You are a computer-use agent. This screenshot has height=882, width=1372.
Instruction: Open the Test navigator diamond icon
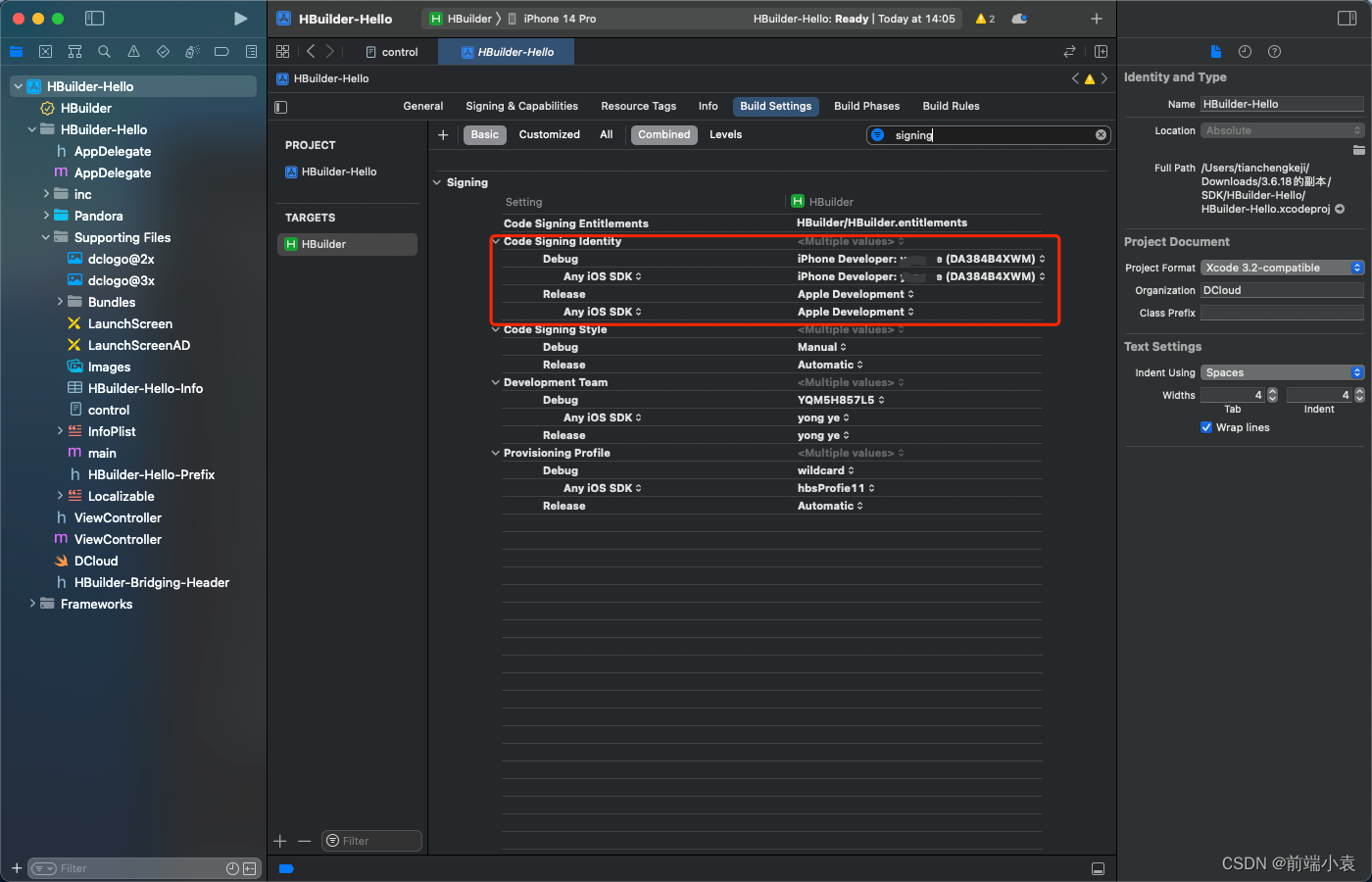163,52
